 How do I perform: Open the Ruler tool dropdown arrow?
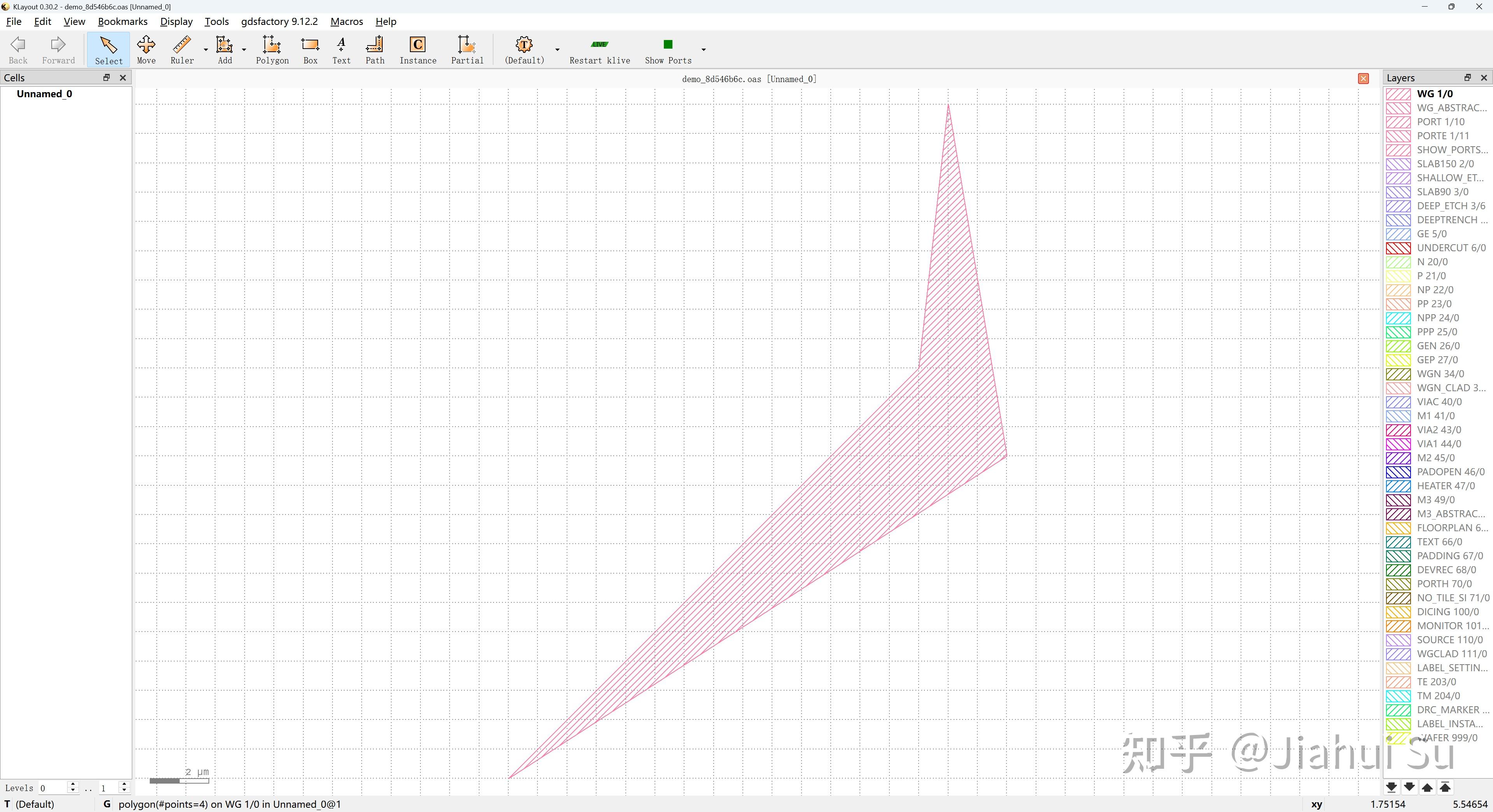tap(206, 50)
